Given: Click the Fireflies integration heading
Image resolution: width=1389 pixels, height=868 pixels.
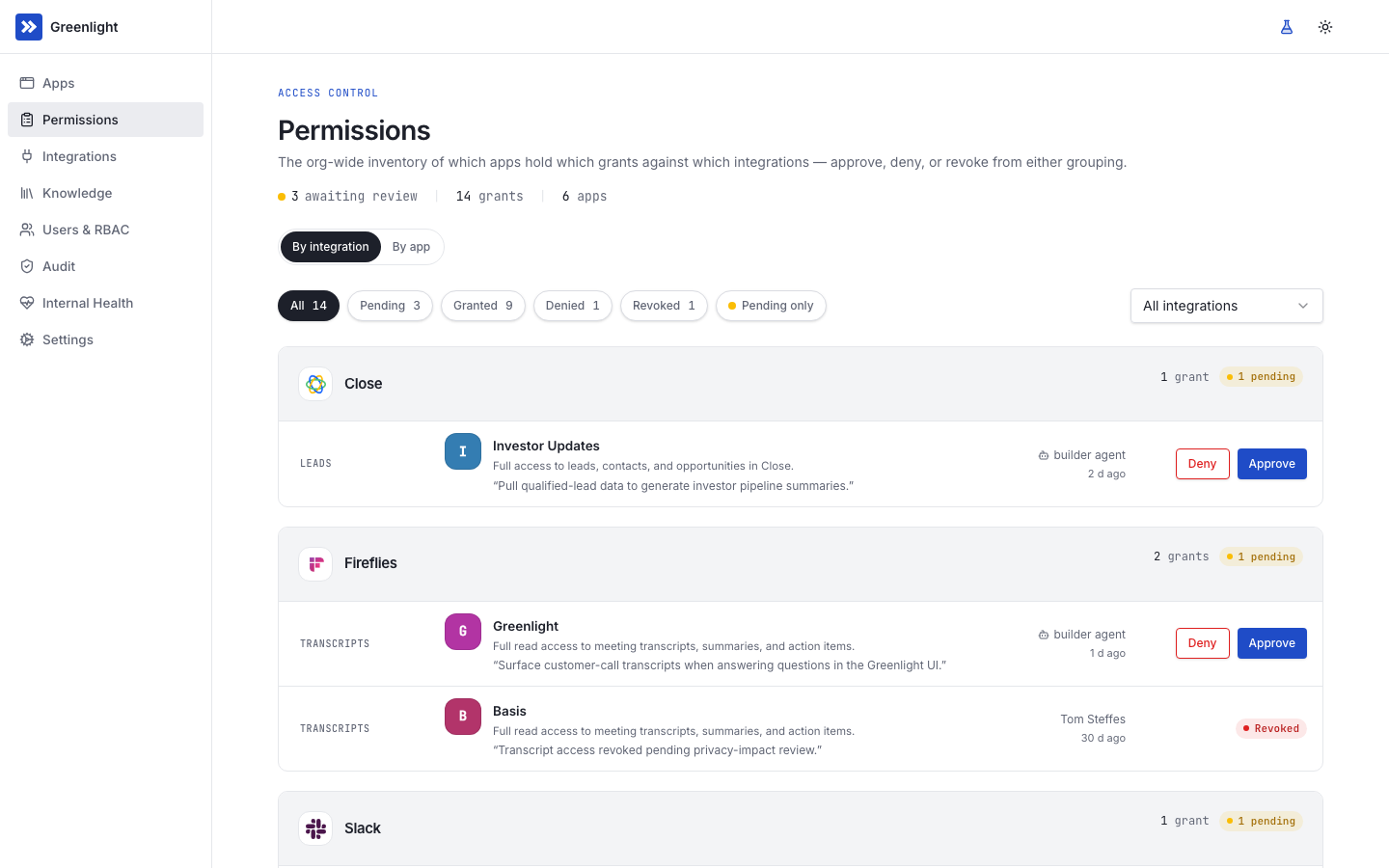Looking at the screenshot, I should (x=370, y=563).
